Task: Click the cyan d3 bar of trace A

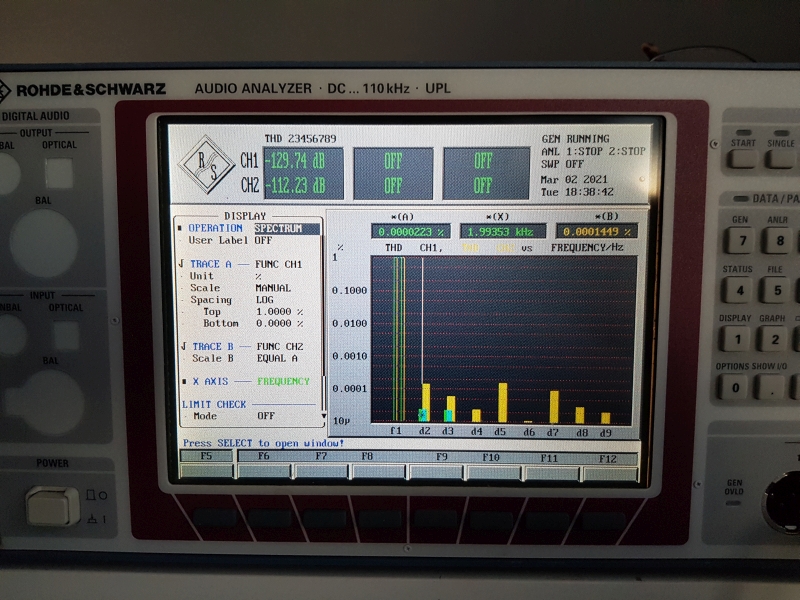Action: coord(448,415)
